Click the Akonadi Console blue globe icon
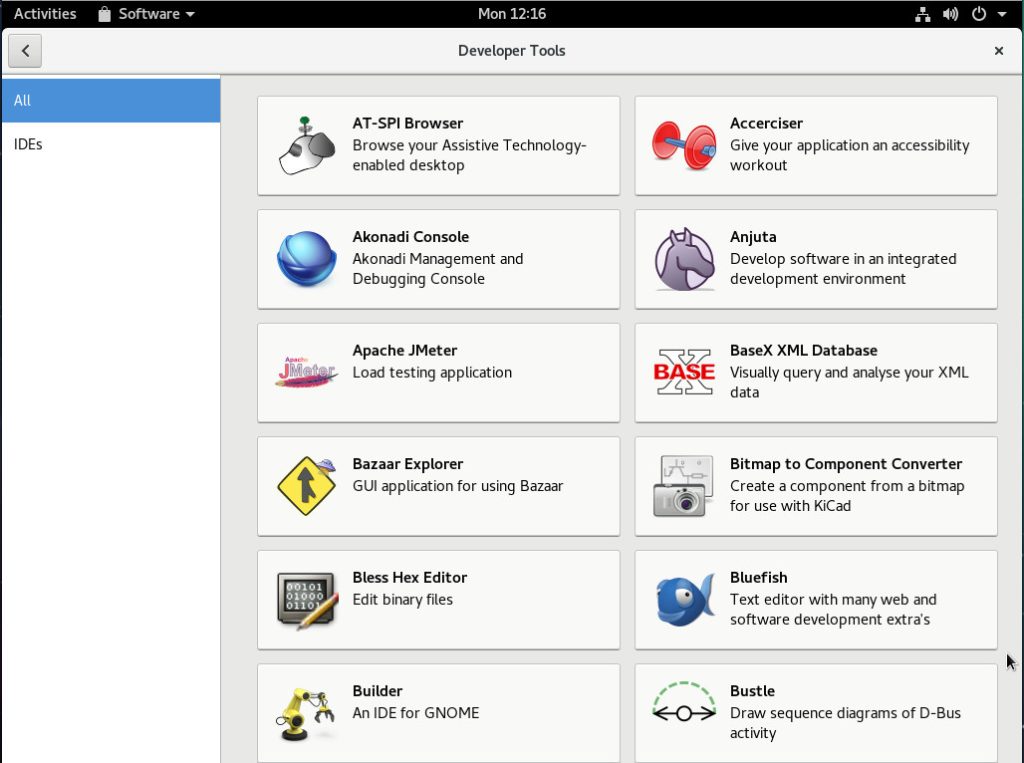 click(x=306, y=259)
